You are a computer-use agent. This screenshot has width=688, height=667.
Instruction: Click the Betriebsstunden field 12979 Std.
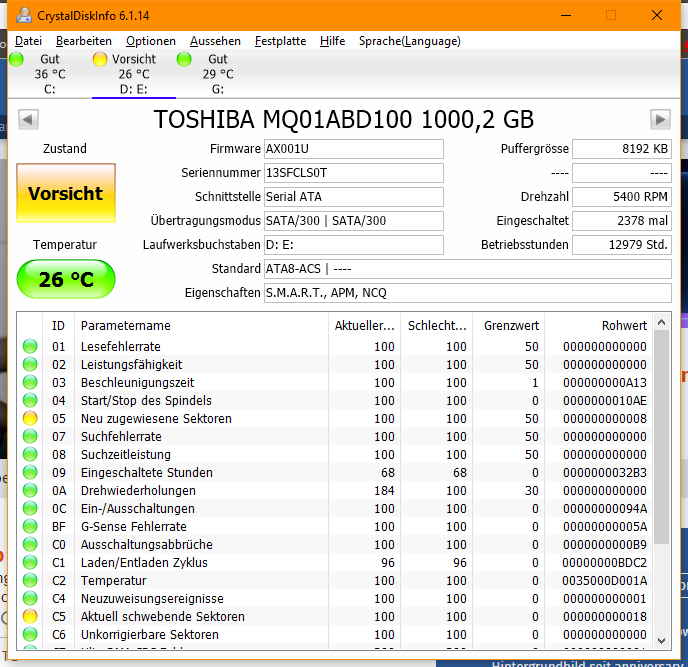622,245
